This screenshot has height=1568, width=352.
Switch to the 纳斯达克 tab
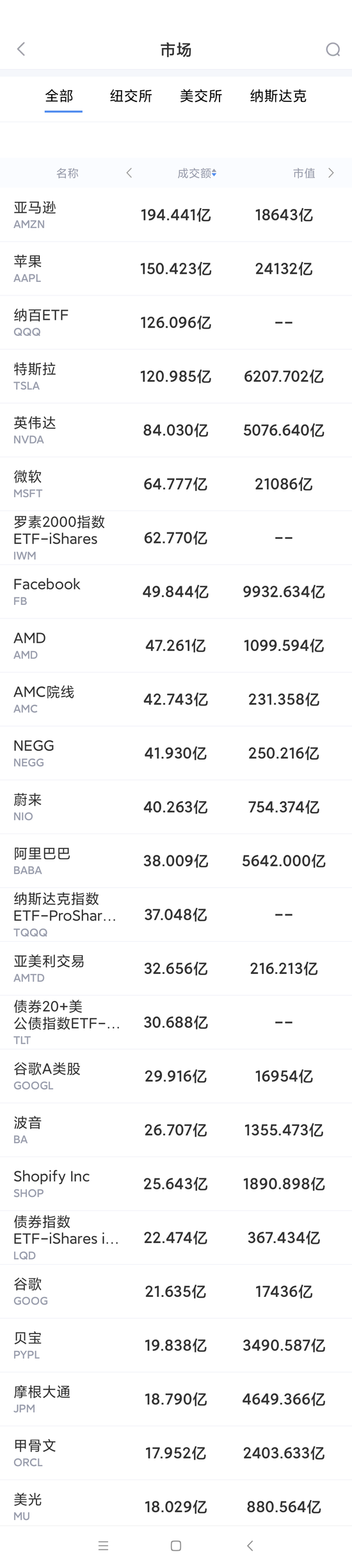click(278, 96)
